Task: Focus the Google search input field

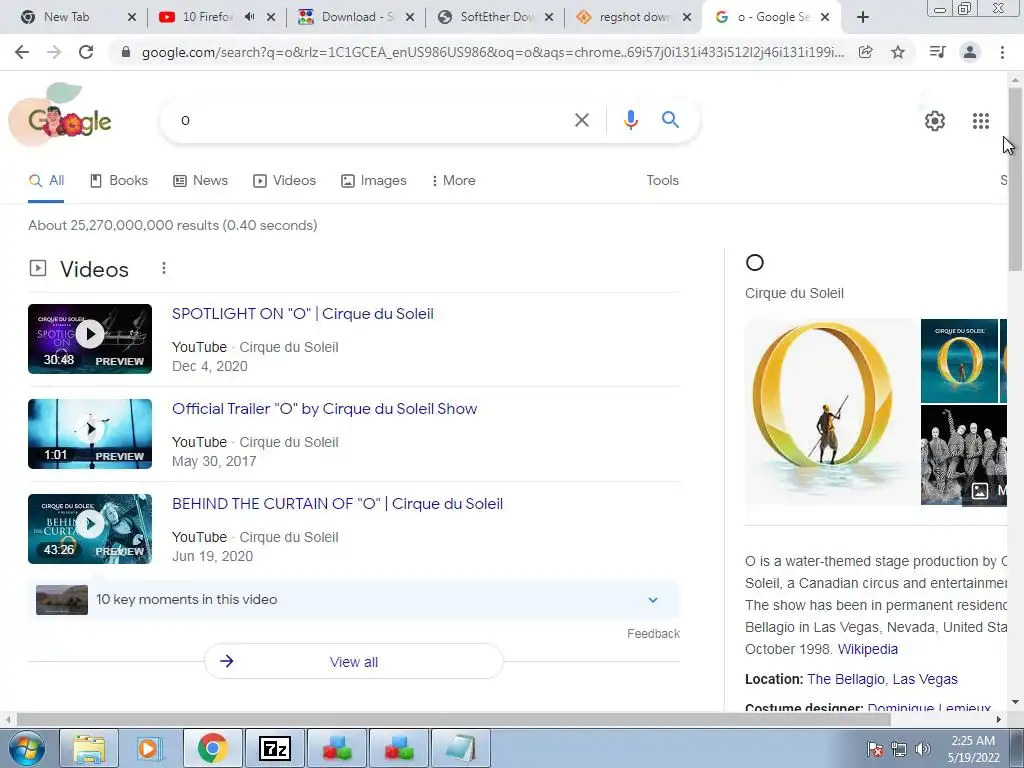Action: click(372, 120)
